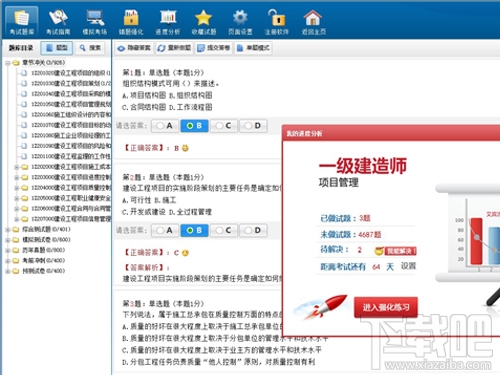Expand the 1Z203000 folder node
Viewport: 500px width, 375px height.
point(16,177)
